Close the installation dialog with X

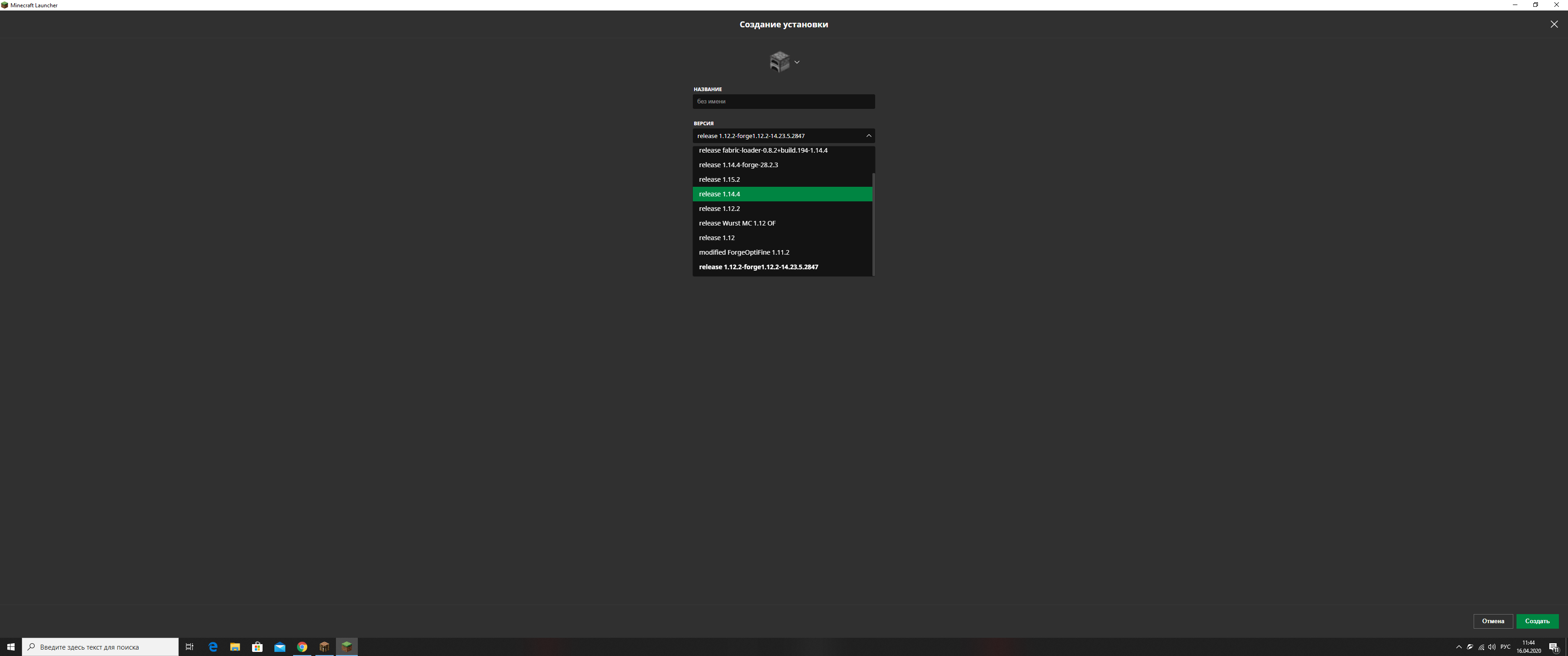(x=1553, y=24)
